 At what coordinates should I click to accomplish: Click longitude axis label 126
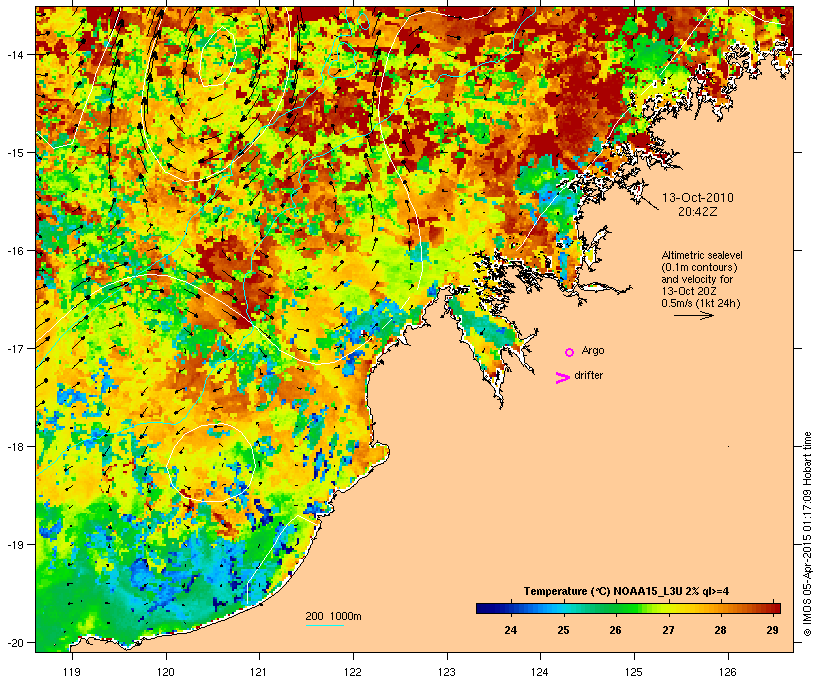[727, 672]
